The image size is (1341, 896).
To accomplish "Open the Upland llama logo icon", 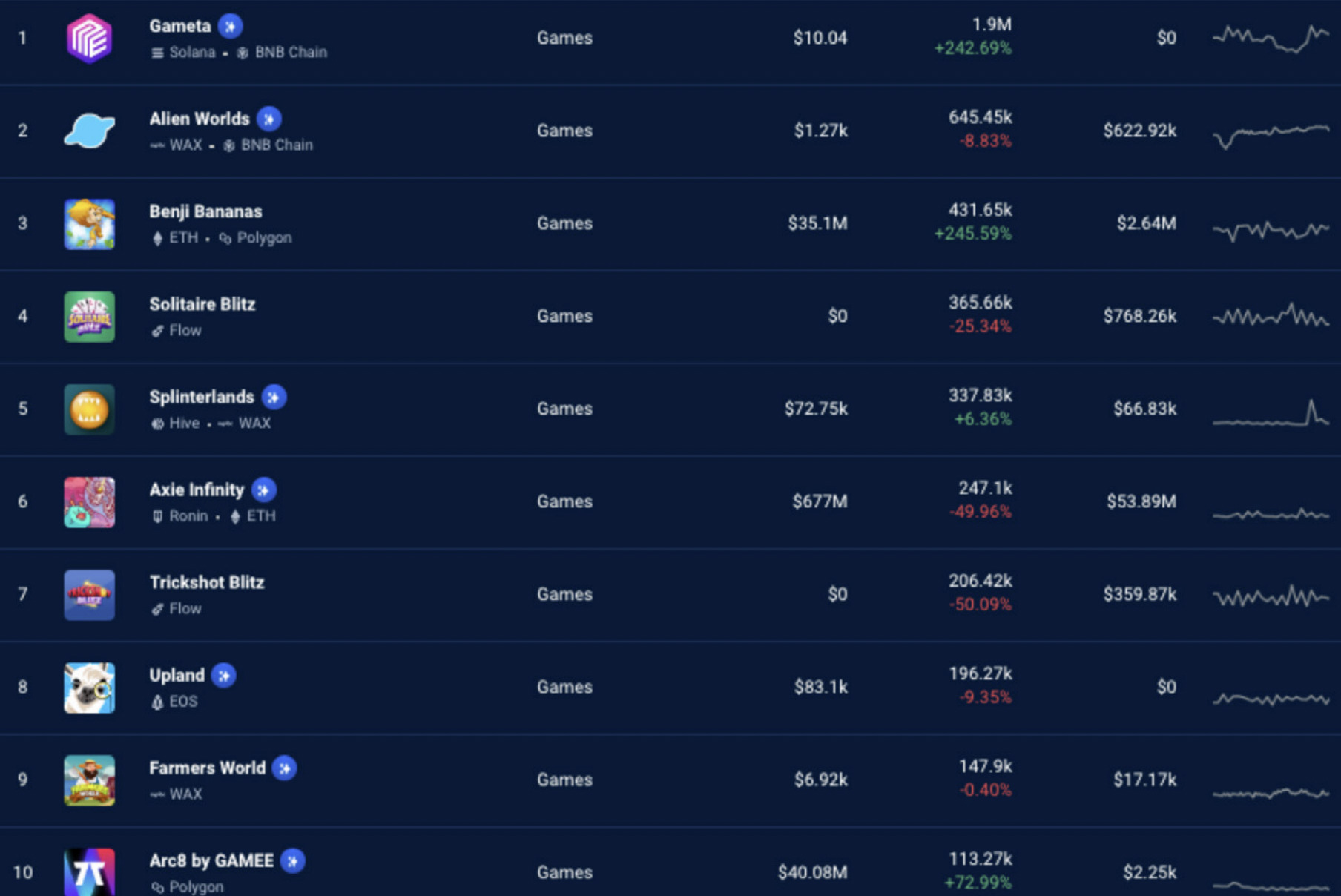I will pyautogui.click(x=89, y=688).
